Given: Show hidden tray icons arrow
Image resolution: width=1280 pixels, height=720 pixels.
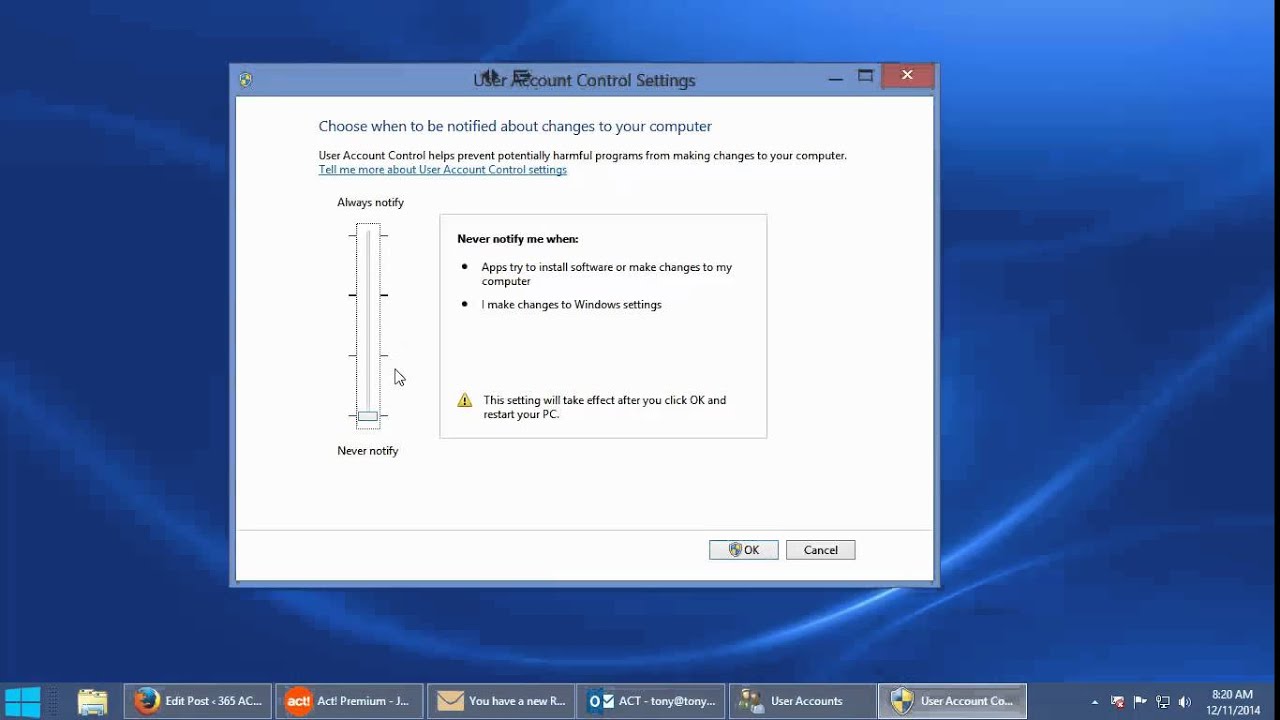Looking at the screenshot, I should pyautogui.click(x=1095, y=702).
